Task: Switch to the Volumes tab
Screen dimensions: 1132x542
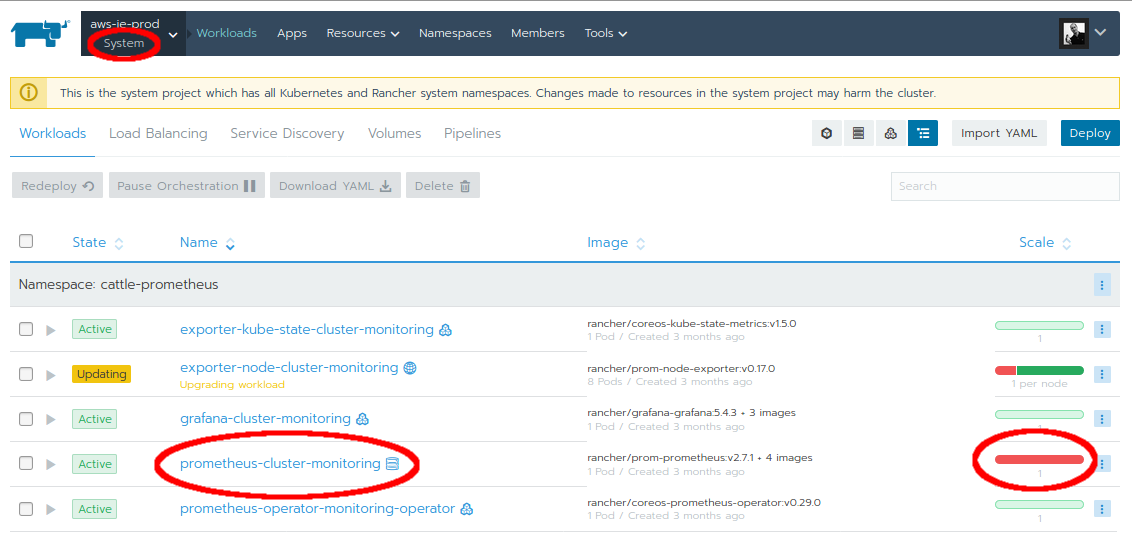Action: click(x=394, y=134)
